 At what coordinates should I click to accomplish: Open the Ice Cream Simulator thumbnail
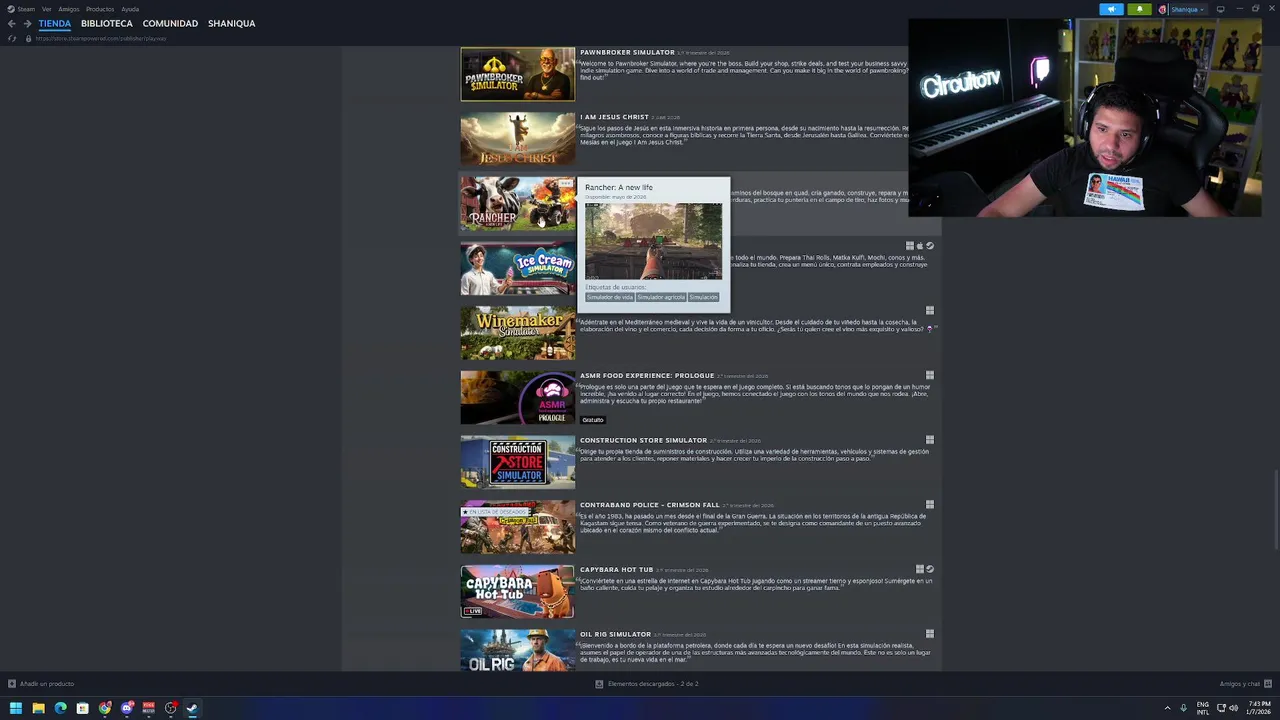coord(518,268)
